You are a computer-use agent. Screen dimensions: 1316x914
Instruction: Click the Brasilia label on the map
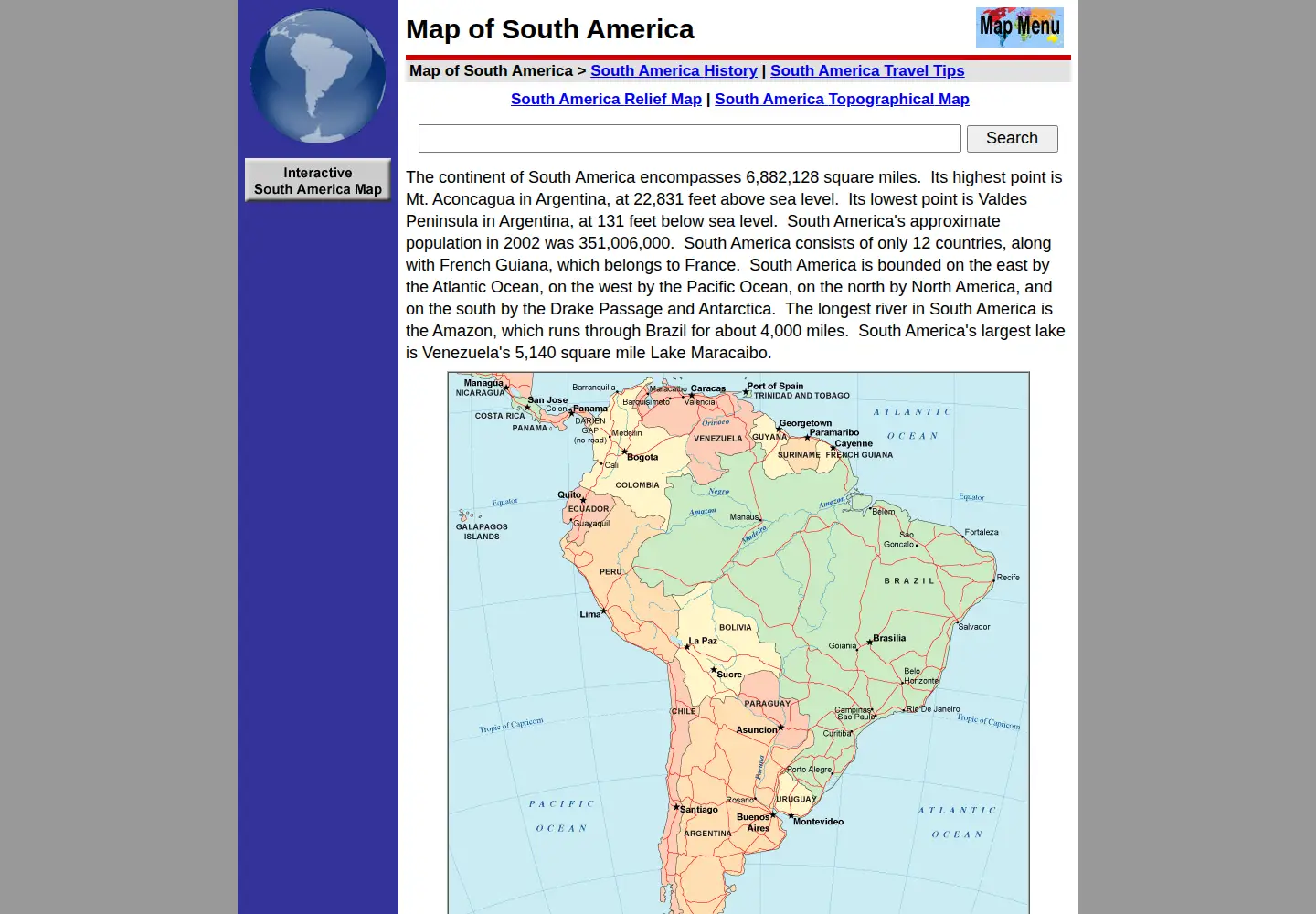889,638
